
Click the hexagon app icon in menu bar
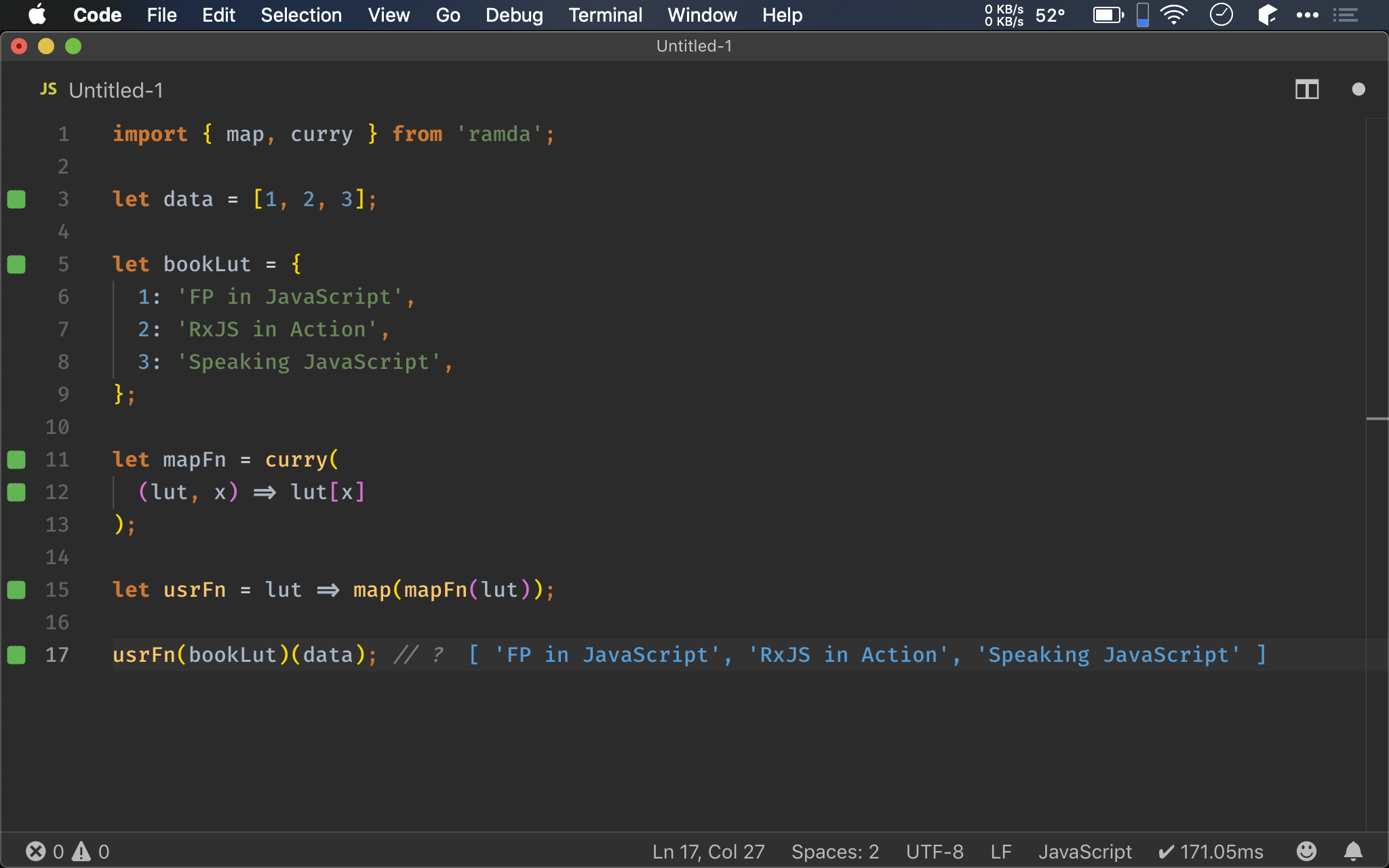[x=1267, y=15]
